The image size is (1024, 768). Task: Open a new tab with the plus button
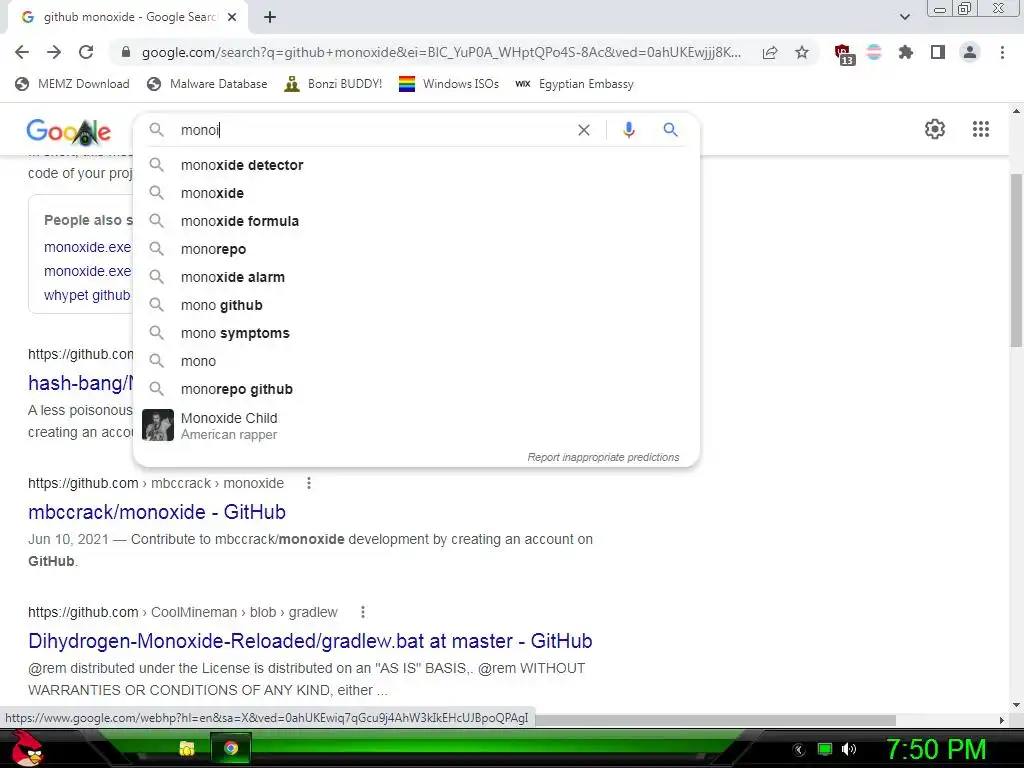pos(270,17)
